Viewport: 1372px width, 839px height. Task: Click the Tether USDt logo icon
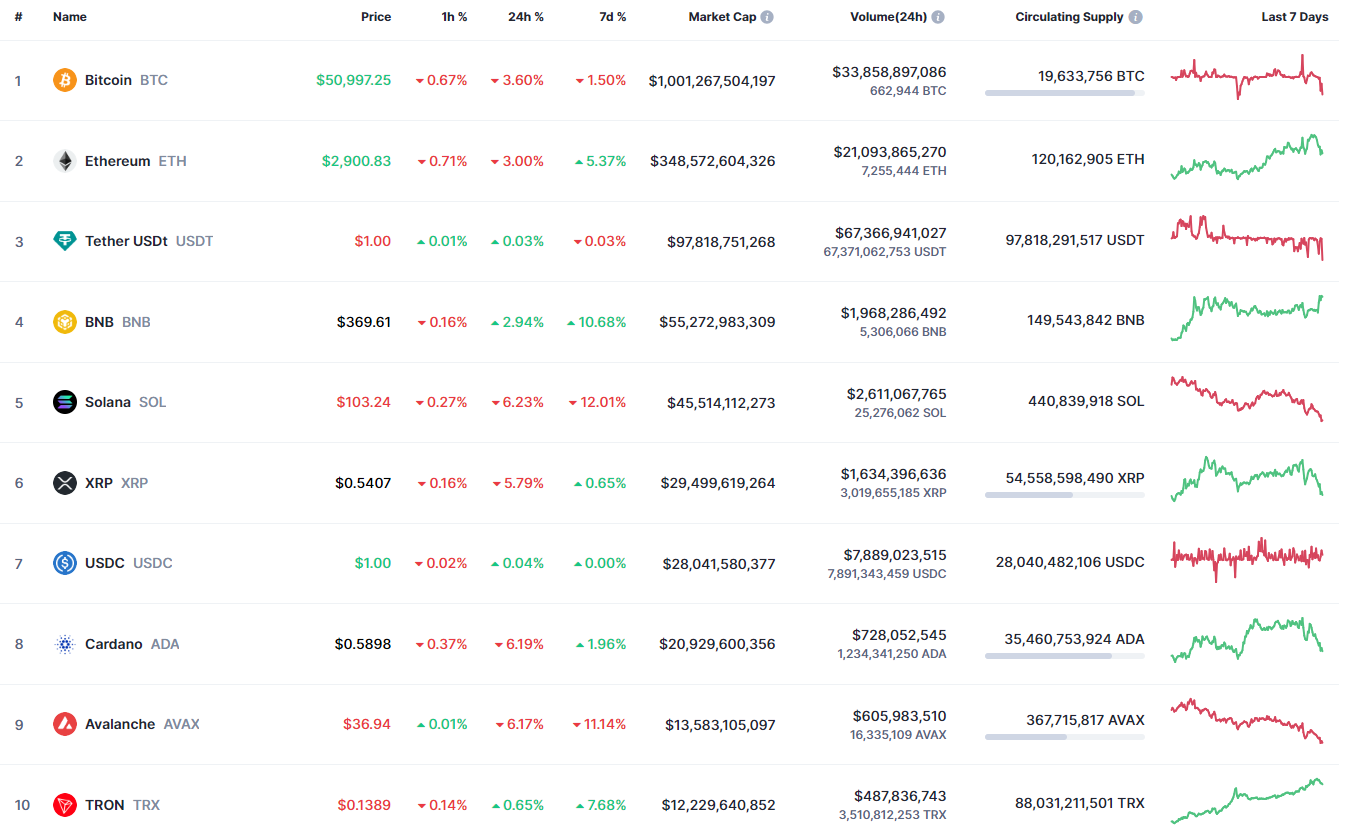[x=65, y=241]
